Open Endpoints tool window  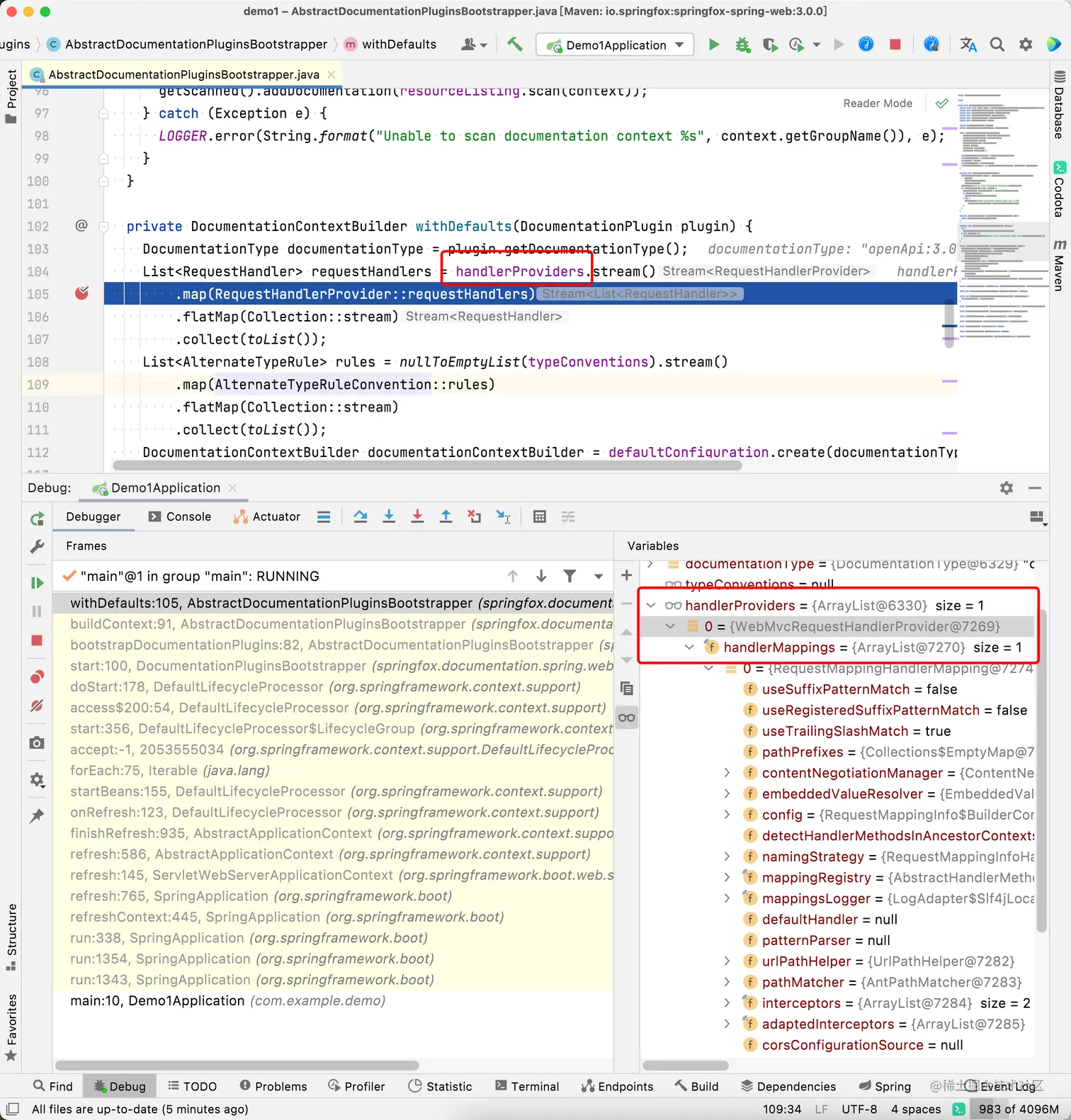(617, 1086)
